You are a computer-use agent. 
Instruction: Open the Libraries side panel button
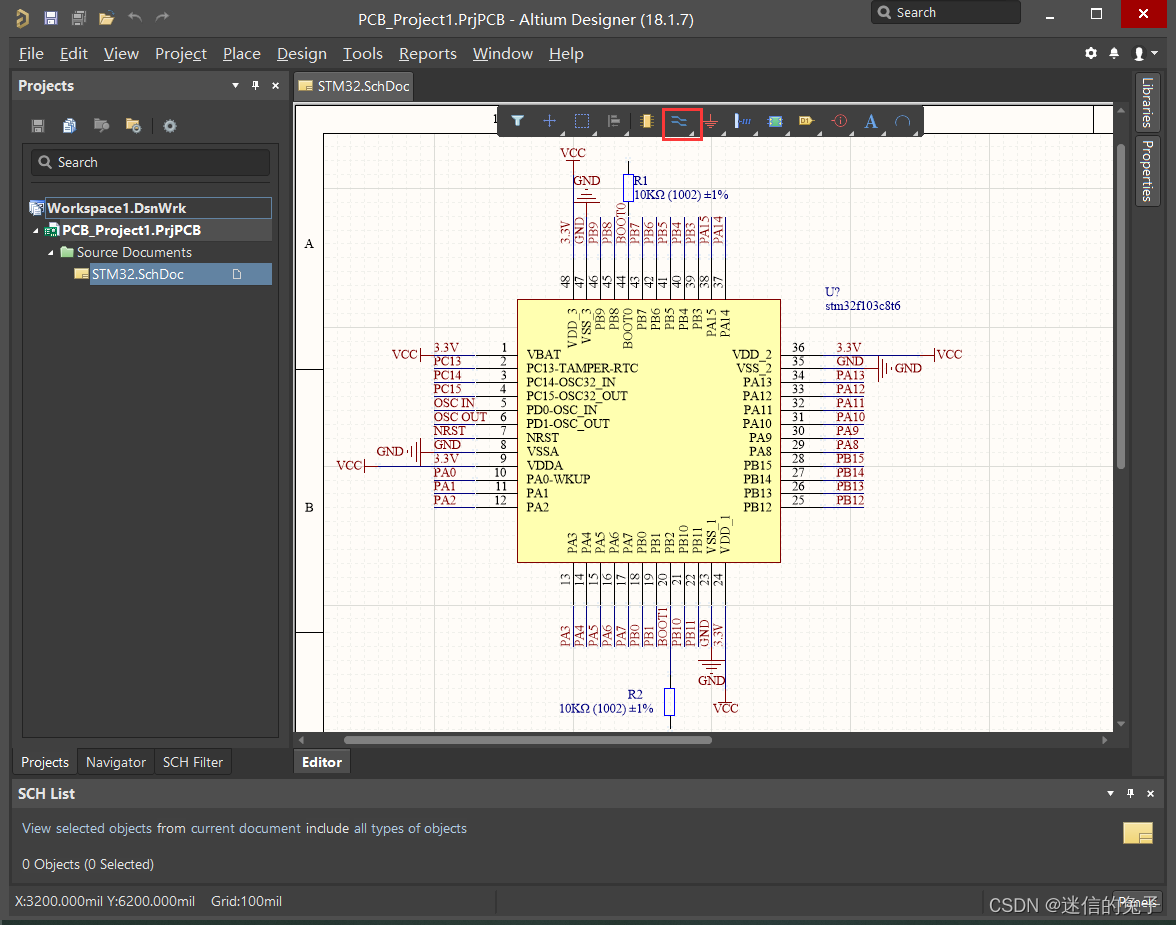coord(1147,101)
